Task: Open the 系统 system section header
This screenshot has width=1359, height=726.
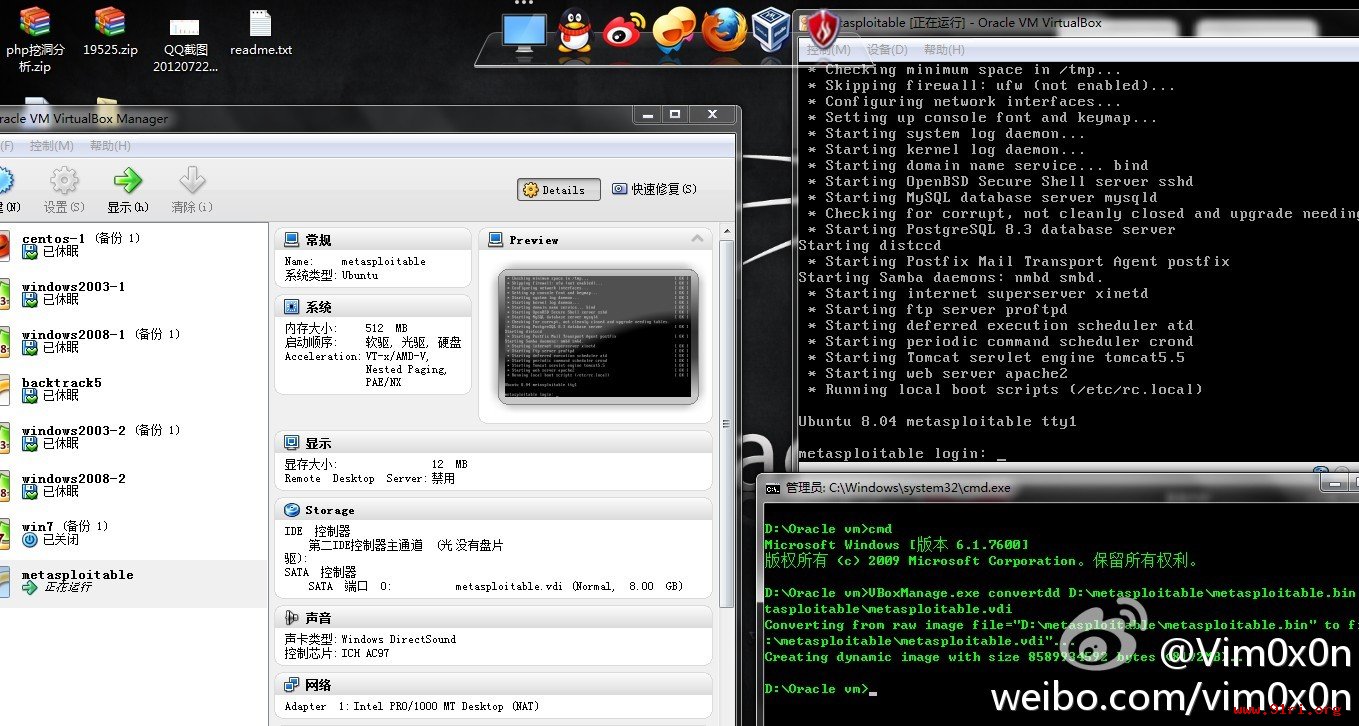Action: click(372, 307)
